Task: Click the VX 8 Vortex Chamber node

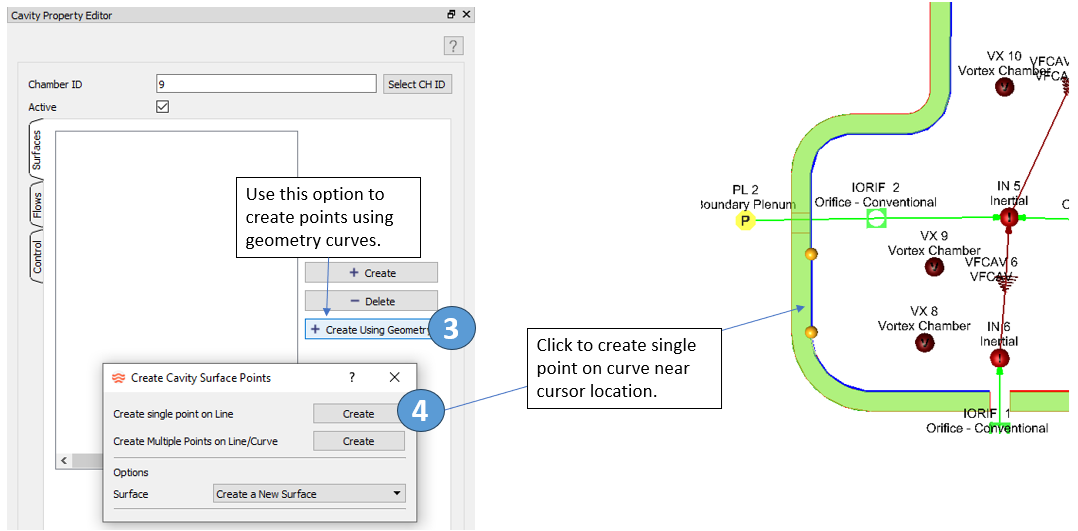Action: click(924, 343)
